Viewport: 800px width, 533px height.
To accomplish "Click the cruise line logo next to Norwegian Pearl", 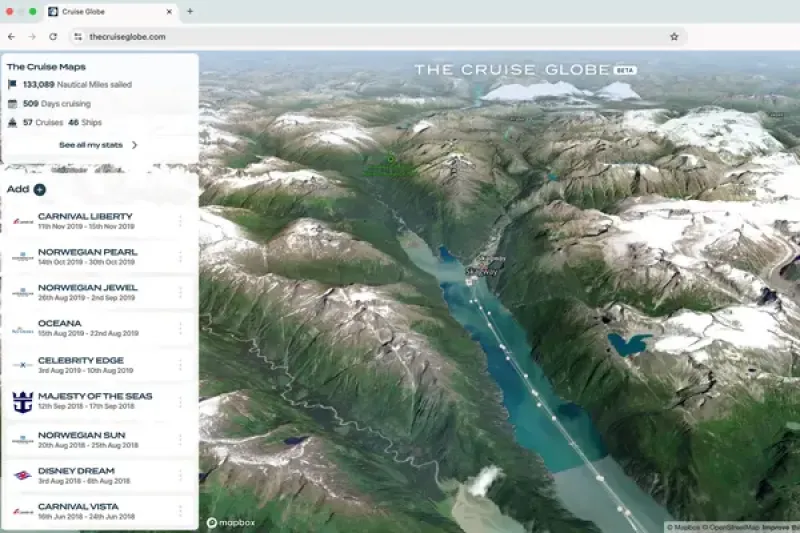I will (22, 257).
